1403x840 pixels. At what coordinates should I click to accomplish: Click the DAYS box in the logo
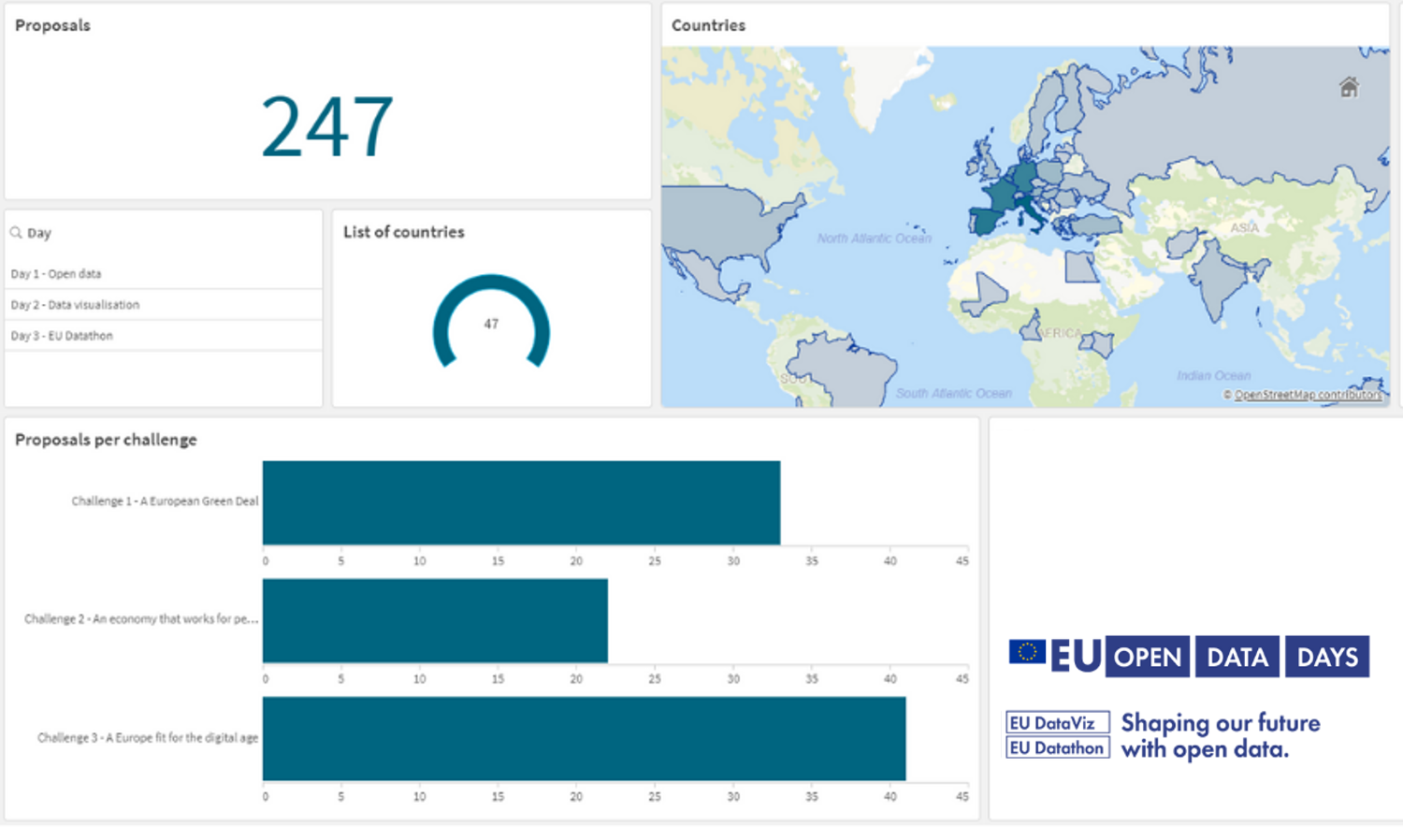[x=1327, y=657]
